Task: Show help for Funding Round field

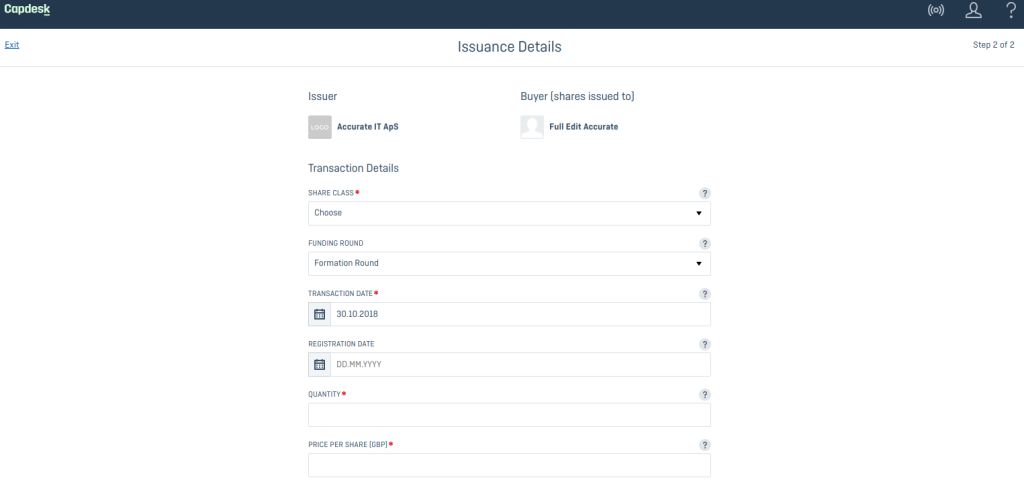Action: click(705, 244)
